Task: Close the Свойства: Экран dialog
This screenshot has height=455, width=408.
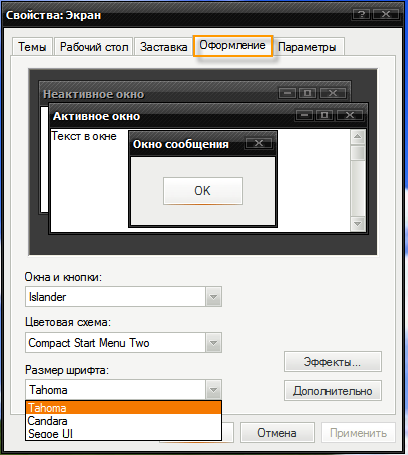Action: pos(386,14)
